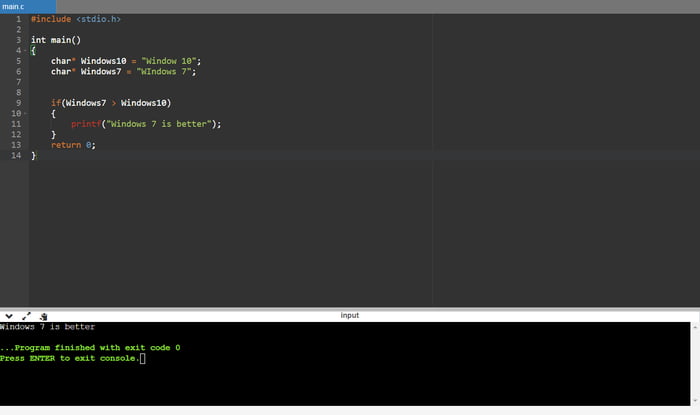Click the if(Windows7 > Windows10) condition
Viewport: 700px width, 415px height.
[111, 103]
